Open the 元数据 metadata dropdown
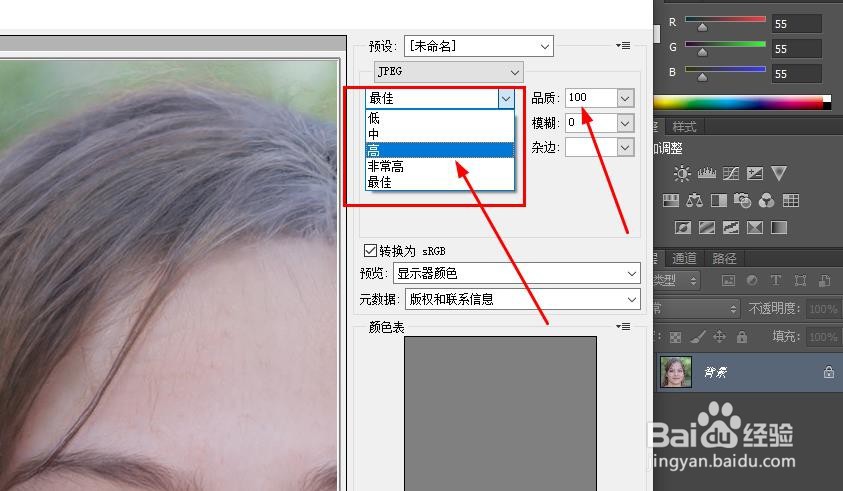Screen dimensions: 843x491 [x=523, y=299]
